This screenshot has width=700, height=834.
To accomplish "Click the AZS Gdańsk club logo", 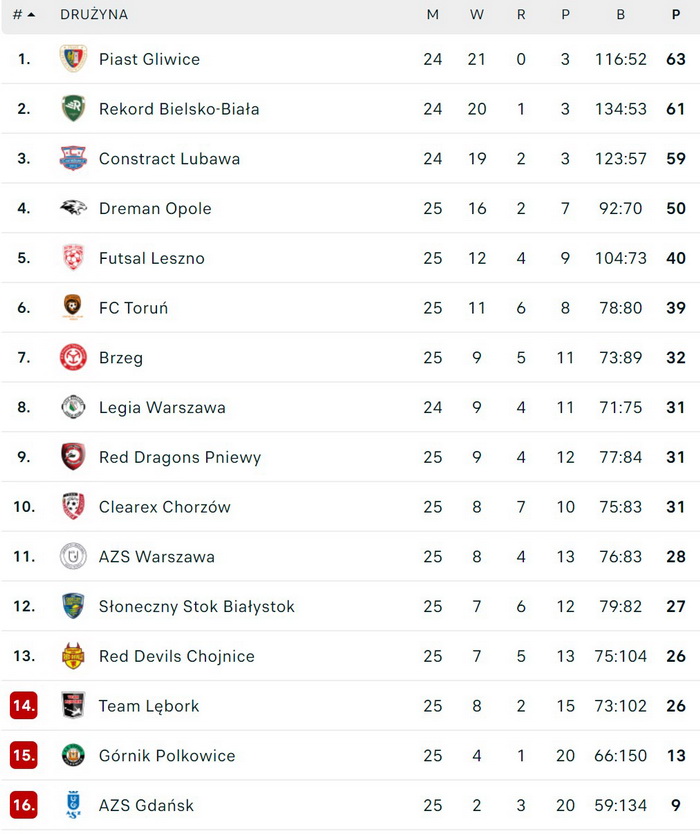I will tap(73, 805).
